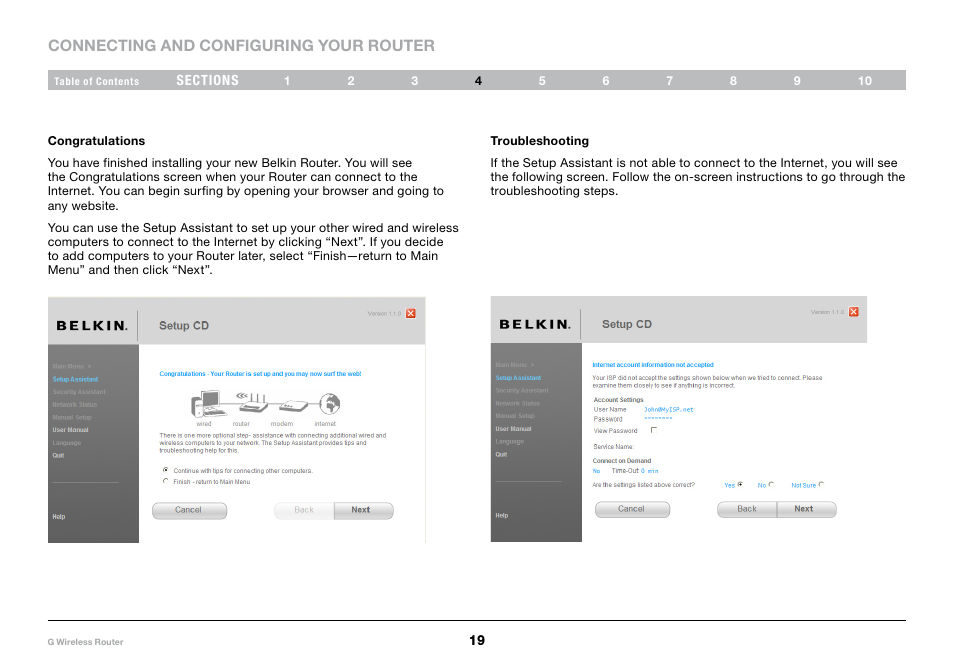Jump to section 8
The height and width of the screenshot is (668, 954).
[733, 81]
